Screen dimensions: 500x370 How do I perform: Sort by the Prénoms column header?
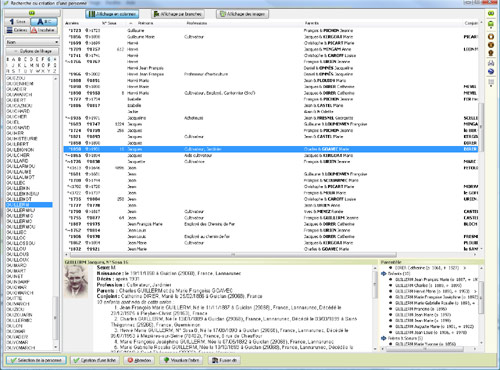(x=145, y=23)
